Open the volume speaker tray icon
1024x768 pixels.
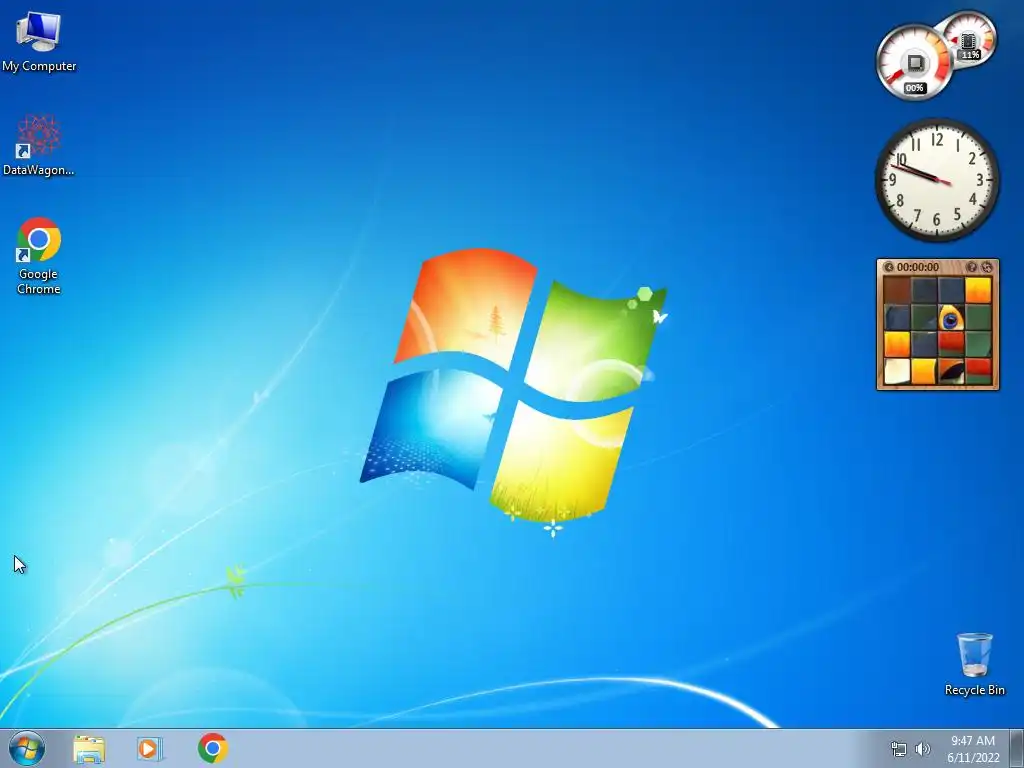(923, 749)
